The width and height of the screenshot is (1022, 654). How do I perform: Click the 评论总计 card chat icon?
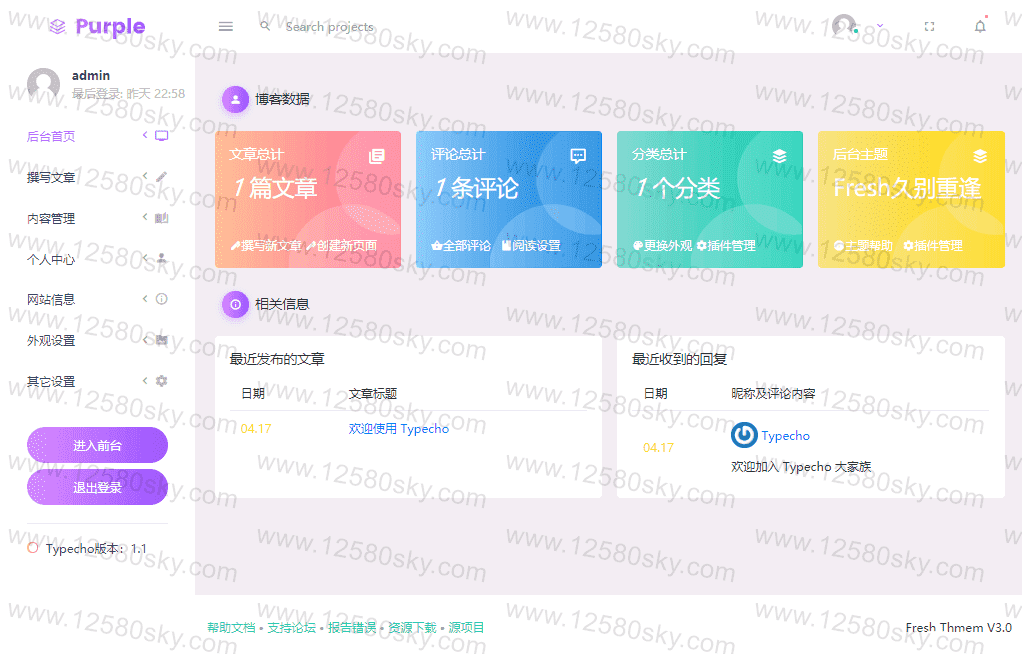(577, 156)
